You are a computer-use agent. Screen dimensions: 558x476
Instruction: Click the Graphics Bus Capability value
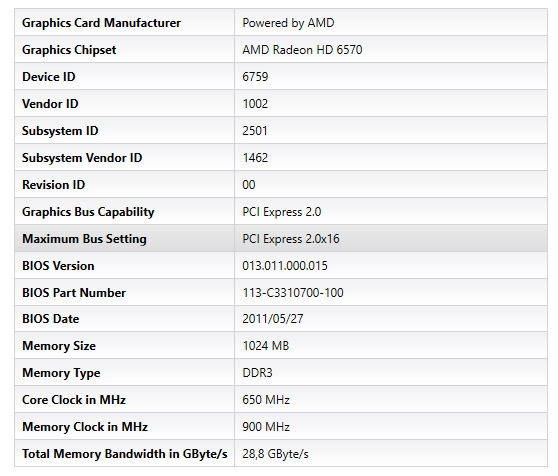coord(282,212)
